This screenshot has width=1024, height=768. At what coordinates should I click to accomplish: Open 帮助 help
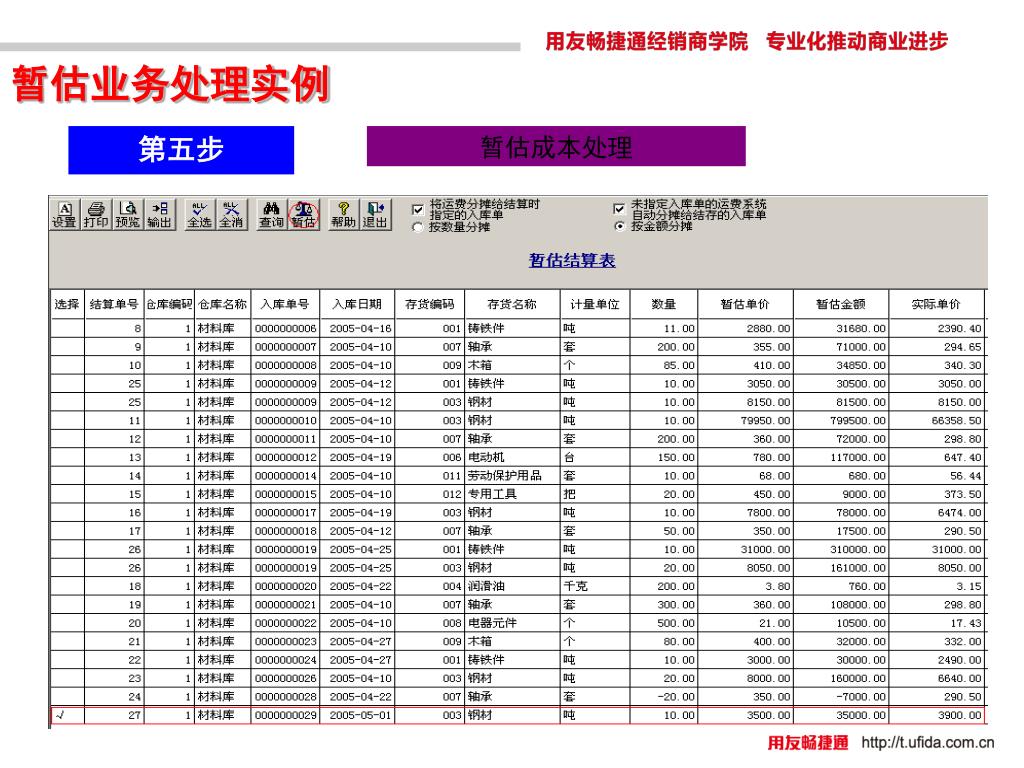coord(344,214)
